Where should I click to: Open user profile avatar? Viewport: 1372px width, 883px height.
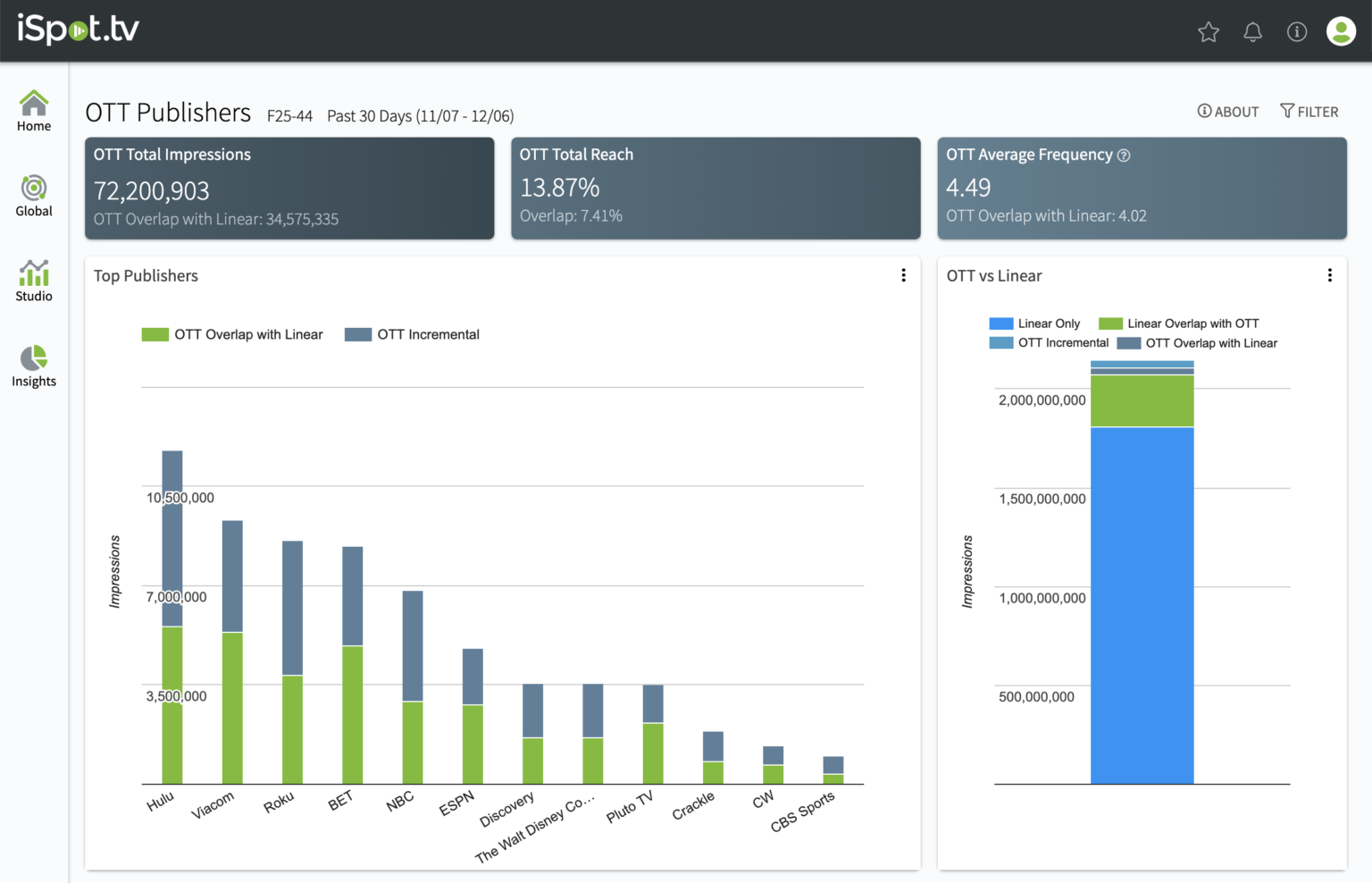(x=1341, y=31)
